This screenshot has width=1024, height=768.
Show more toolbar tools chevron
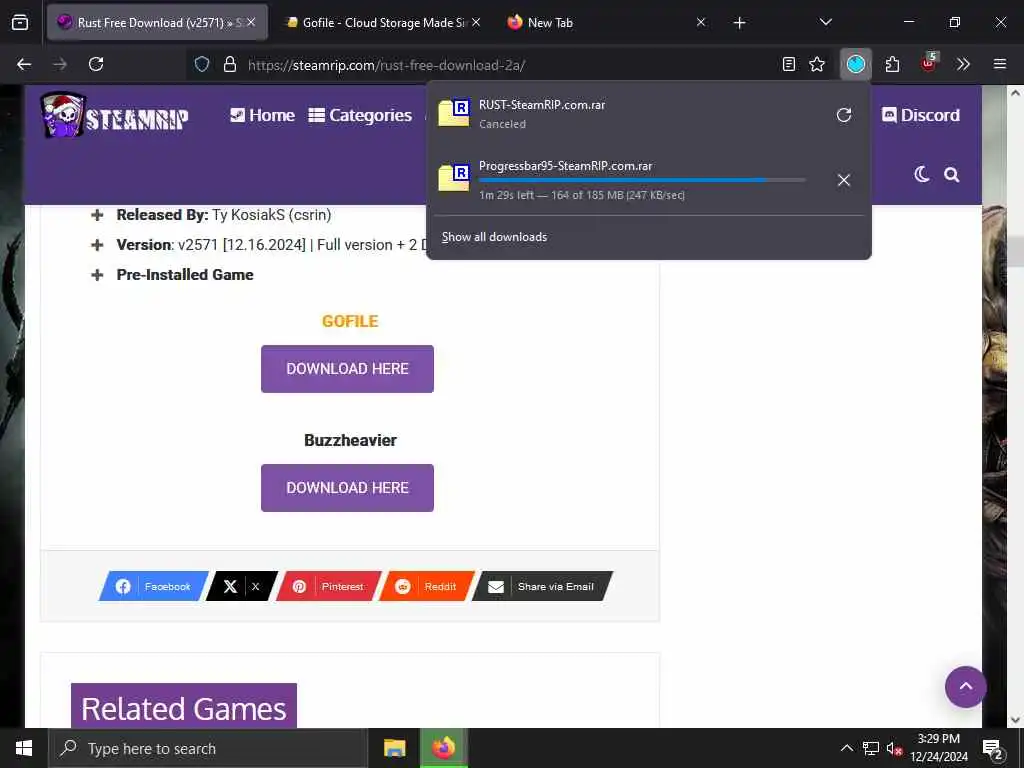click(963, 64)
